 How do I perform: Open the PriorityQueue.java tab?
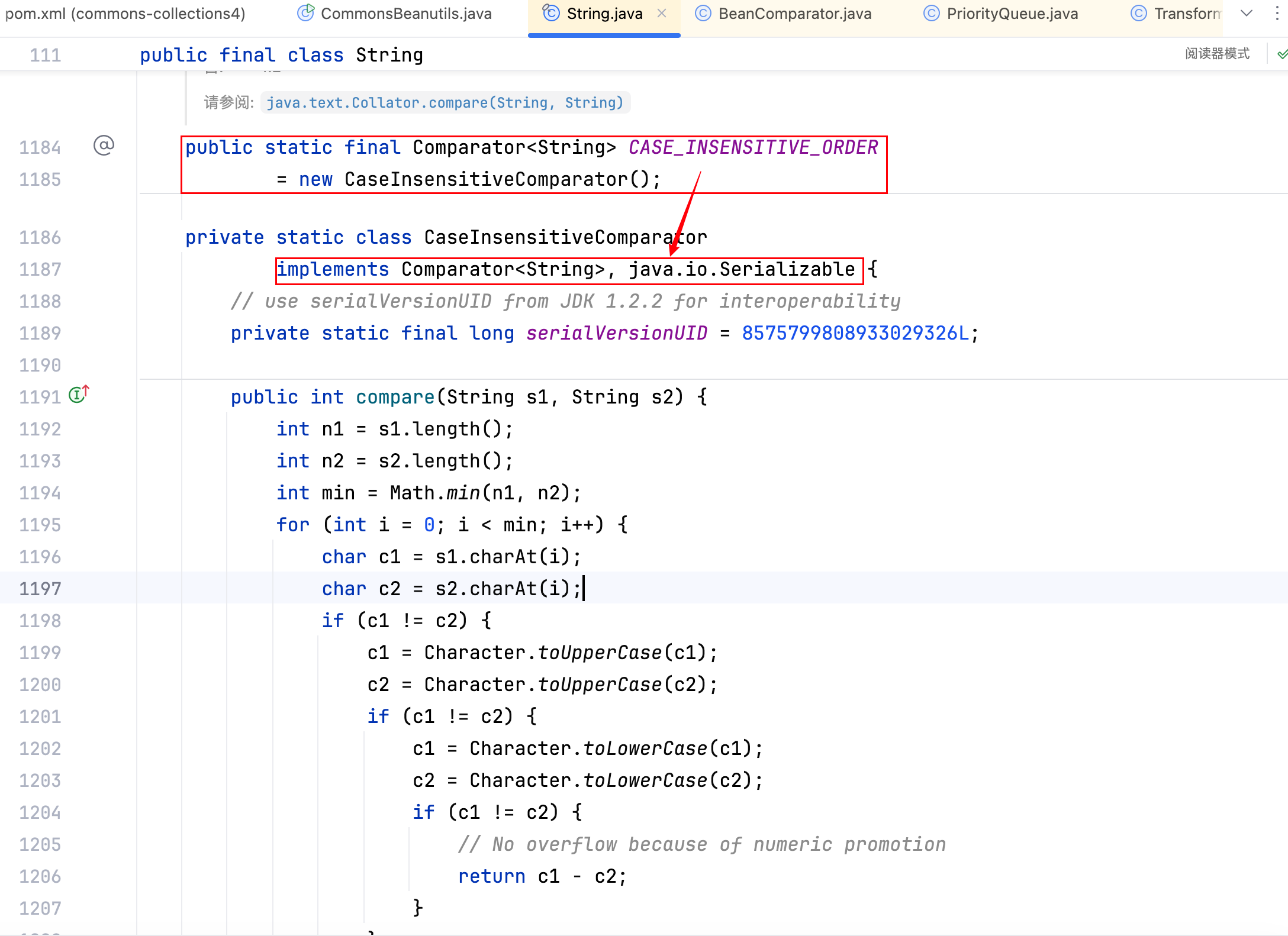click(1012, 13)
